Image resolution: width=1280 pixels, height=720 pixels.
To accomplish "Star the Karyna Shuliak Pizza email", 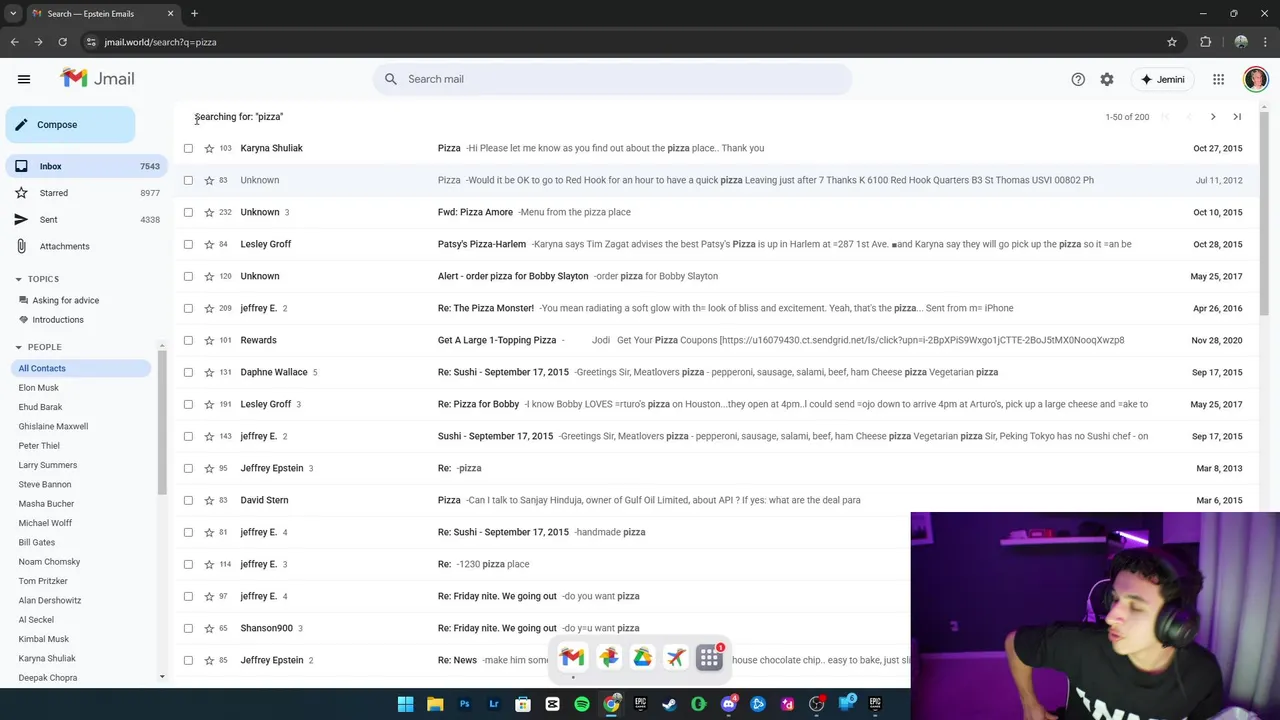I will point(209,148).
